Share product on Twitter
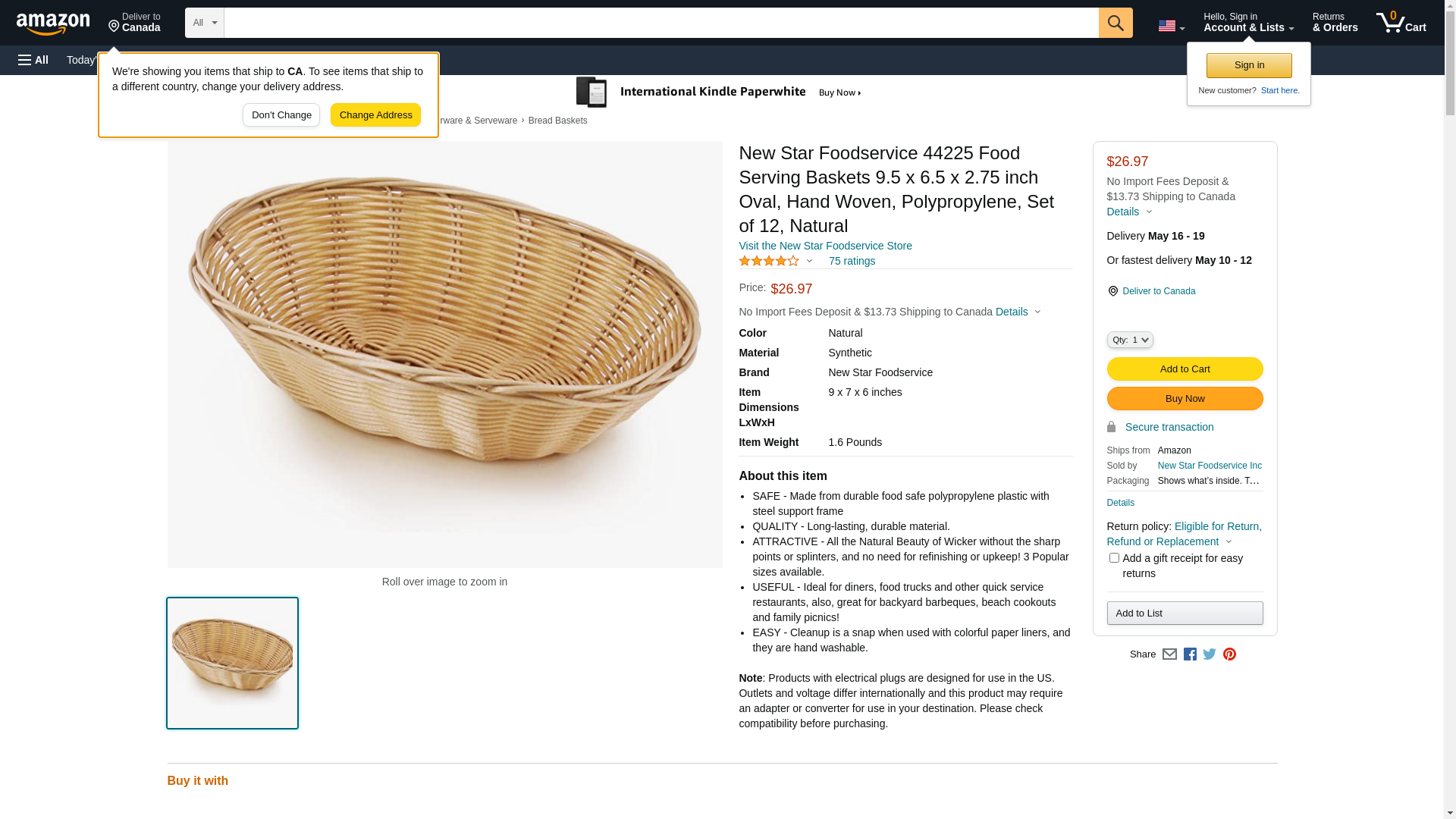The image size is (1456, 819). click(x=1210, y=654)
